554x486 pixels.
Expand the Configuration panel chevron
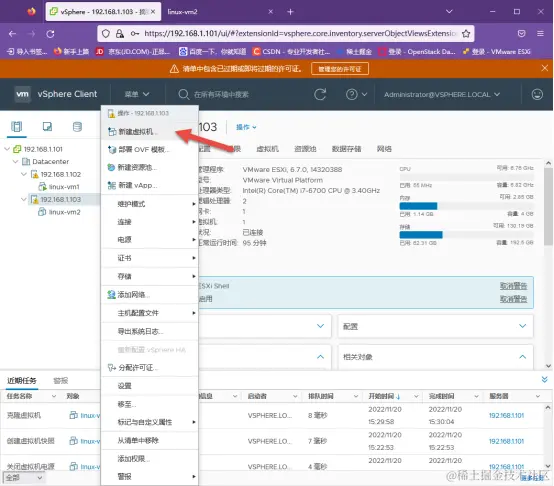[523, 326]
